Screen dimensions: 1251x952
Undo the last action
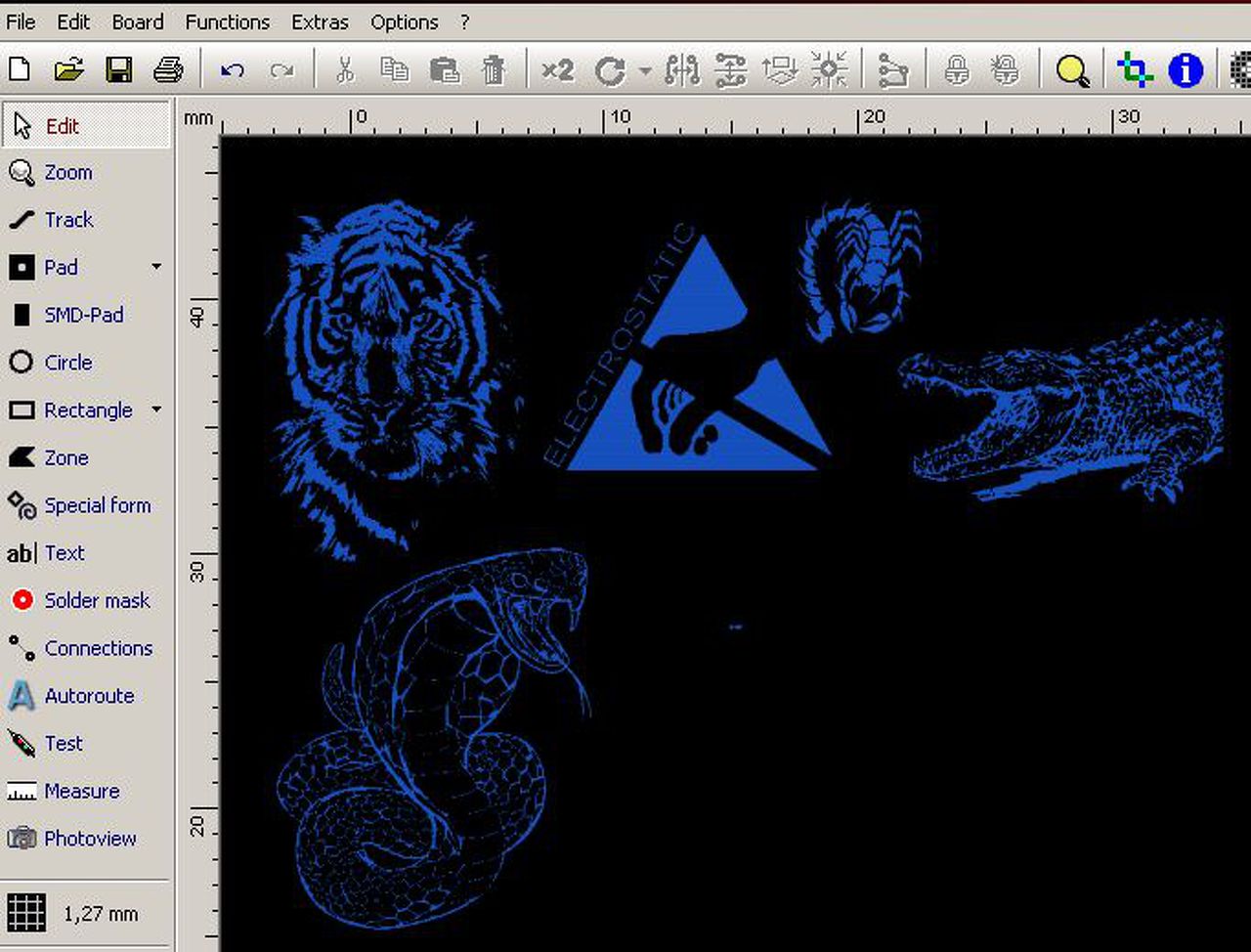[233, 70]
